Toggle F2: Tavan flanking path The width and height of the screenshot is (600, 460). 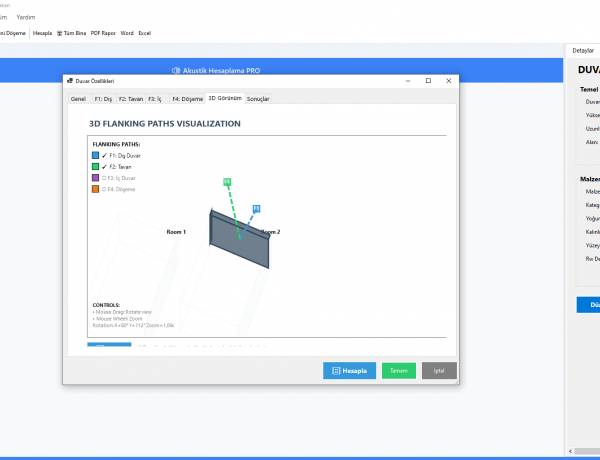click(103, 167)
